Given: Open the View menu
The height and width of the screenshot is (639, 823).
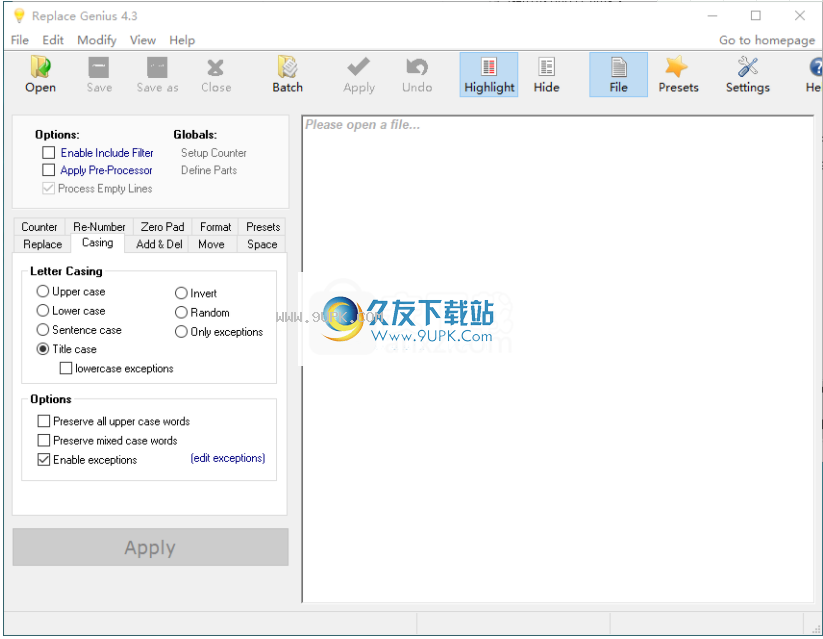Looking at the screenshot, I should [143, 40].
